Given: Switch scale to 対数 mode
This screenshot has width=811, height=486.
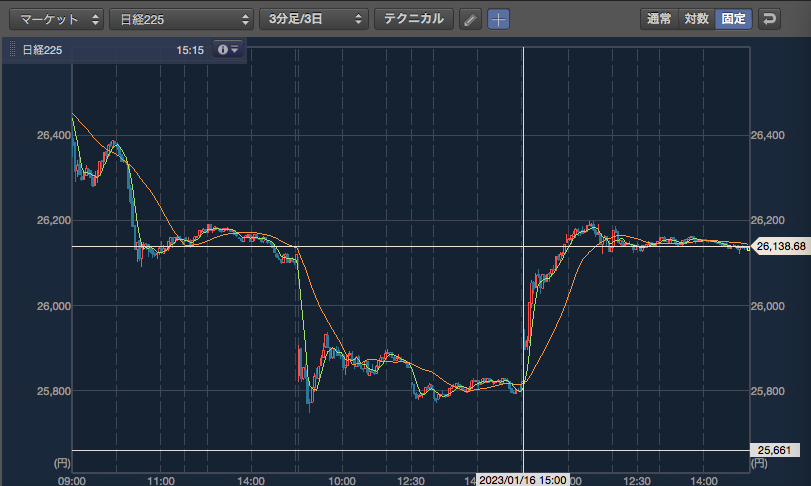Looking at the screenshot, I should tap(696, 19).
